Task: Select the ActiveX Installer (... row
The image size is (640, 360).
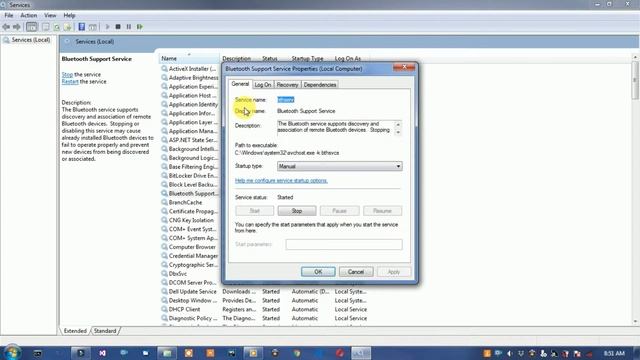Action: click(190, 69)
